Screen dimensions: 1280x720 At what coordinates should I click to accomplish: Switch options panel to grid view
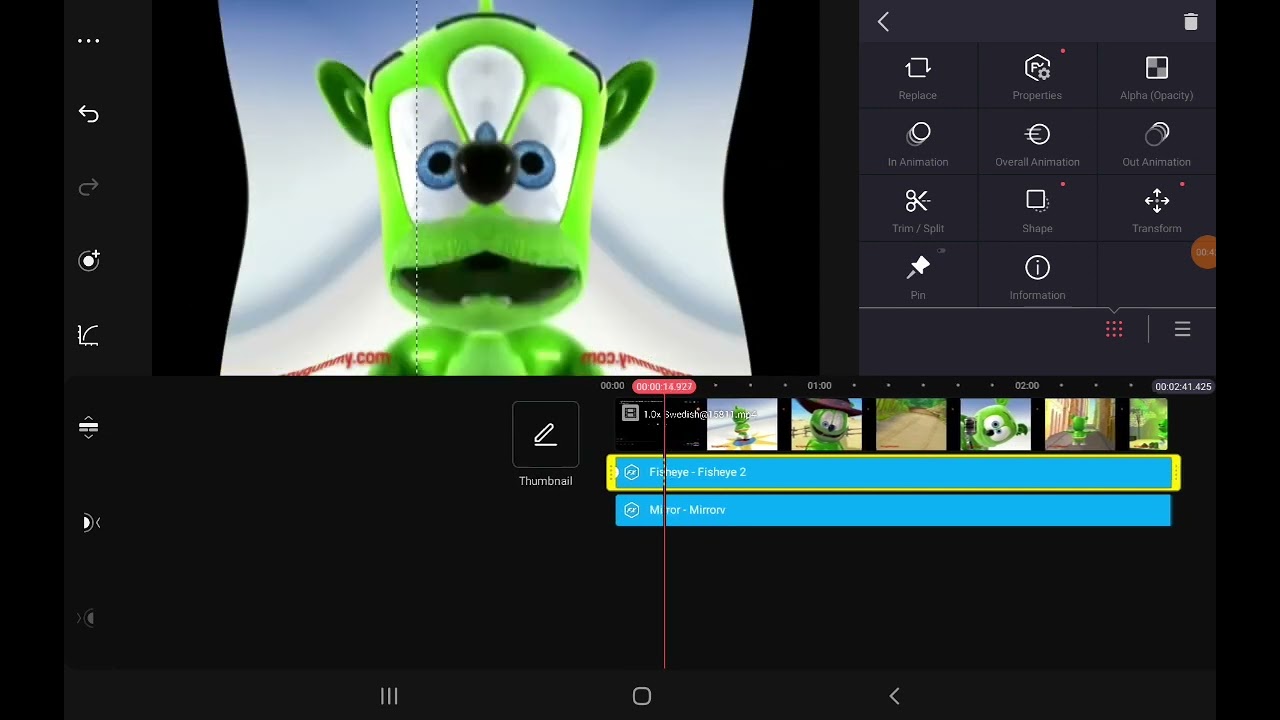pos(1114,329)
